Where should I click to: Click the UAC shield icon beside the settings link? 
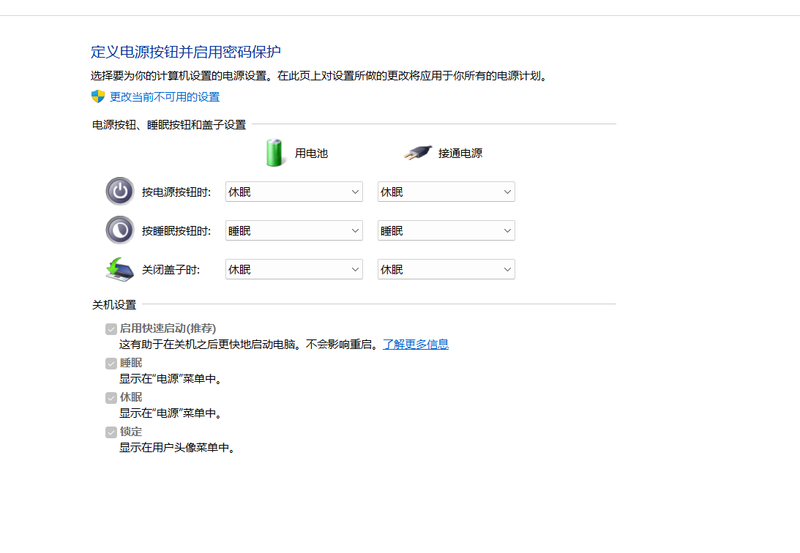pyautogui.click(x=98, y=97)
